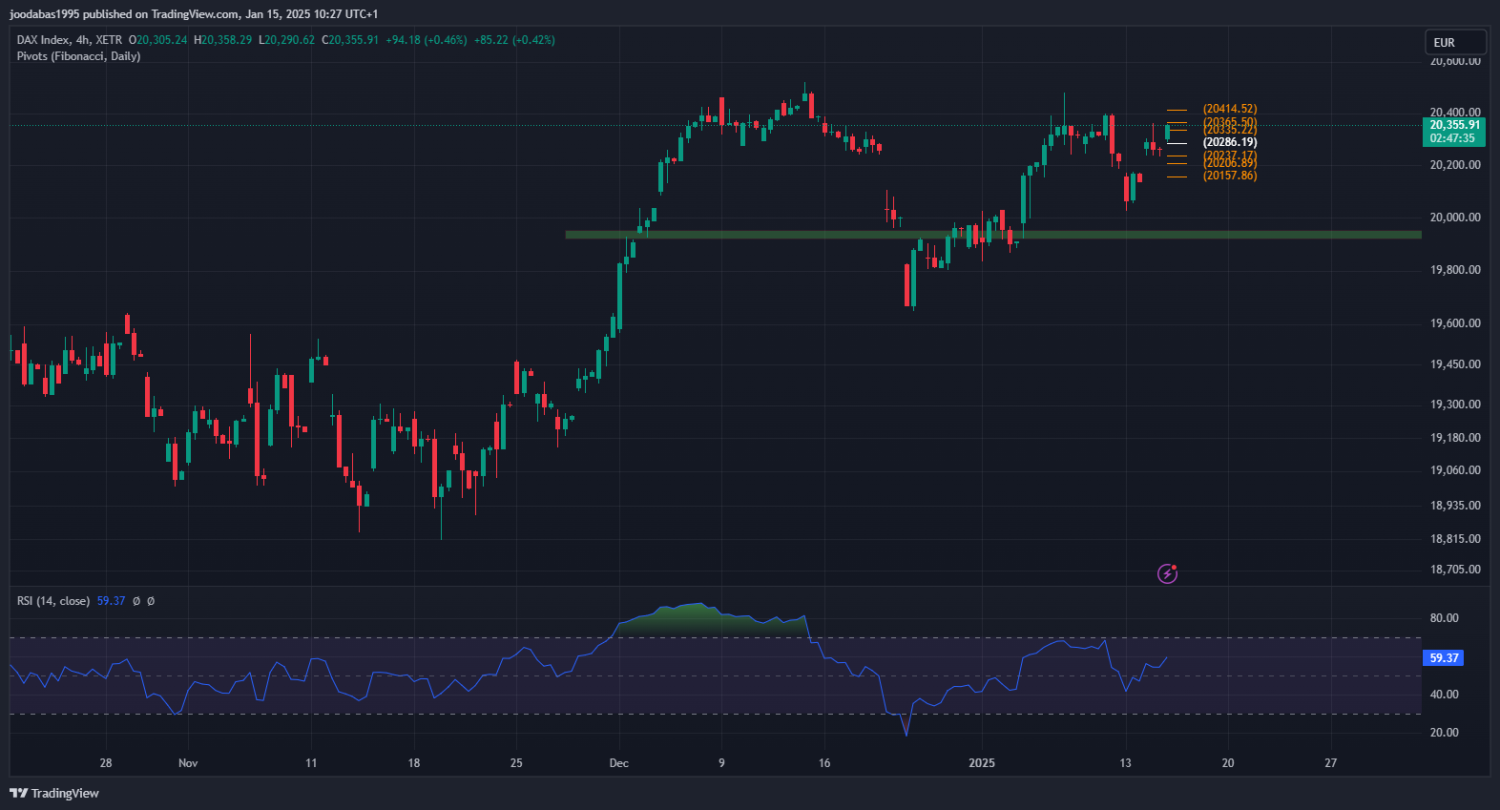The width and height of the screenshot is (1500, 810).
Task: Select the Pivots (Fibonacci, Daily) indicator label
Action: 78,56
